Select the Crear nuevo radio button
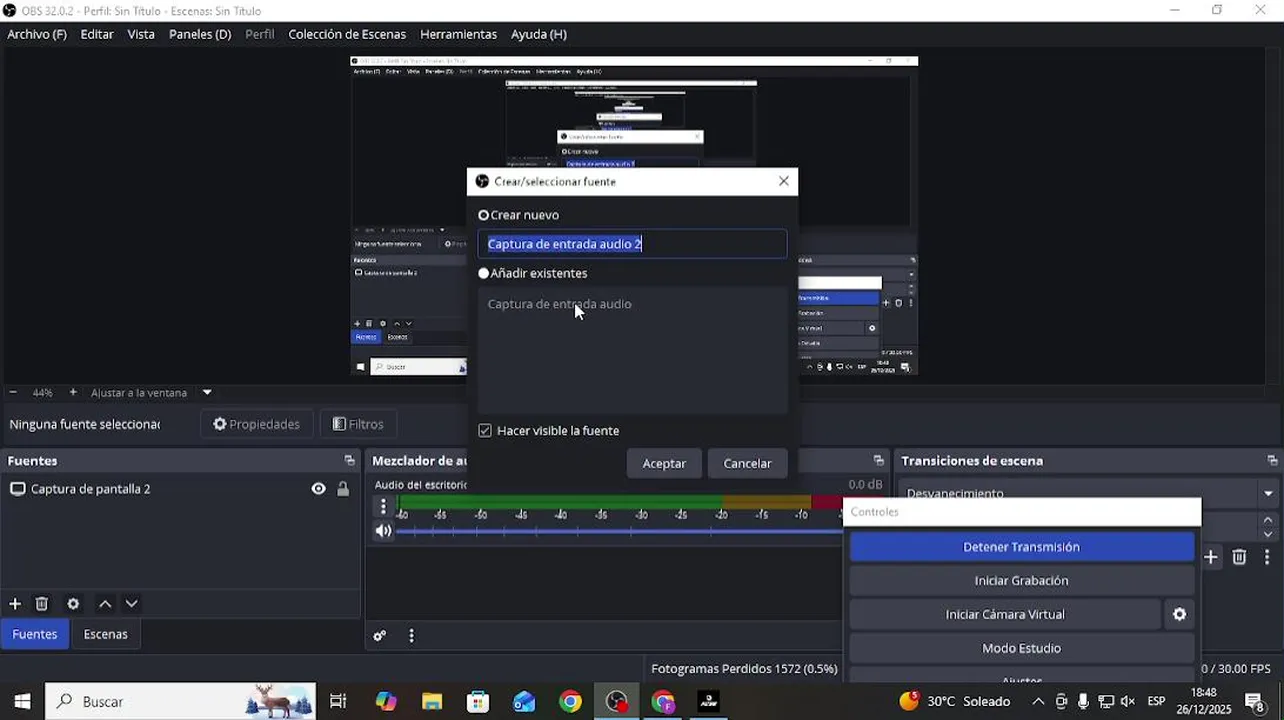 click(484, 215)
